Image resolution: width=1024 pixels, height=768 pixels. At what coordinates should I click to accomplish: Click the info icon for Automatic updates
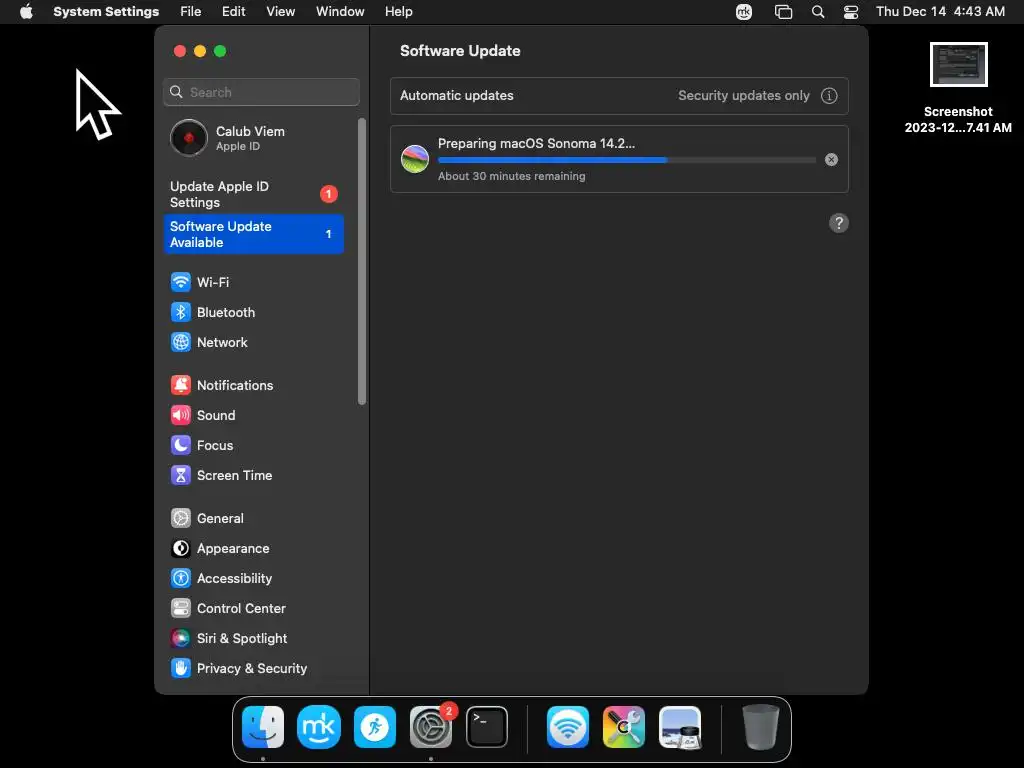point(829,96)
